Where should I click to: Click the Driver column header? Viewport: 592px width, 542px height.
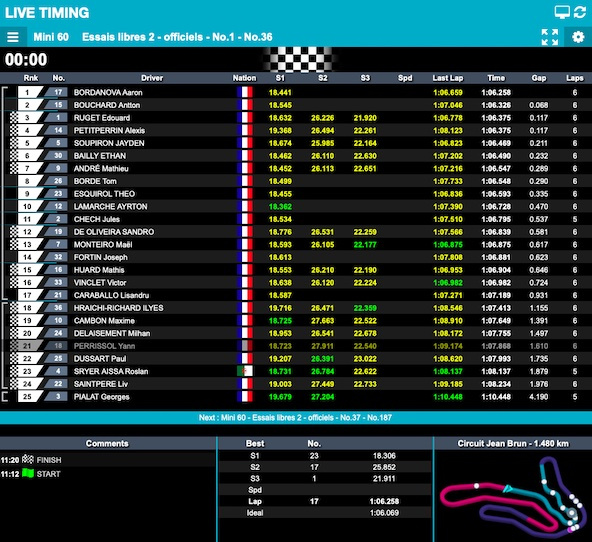pos(152,78)
